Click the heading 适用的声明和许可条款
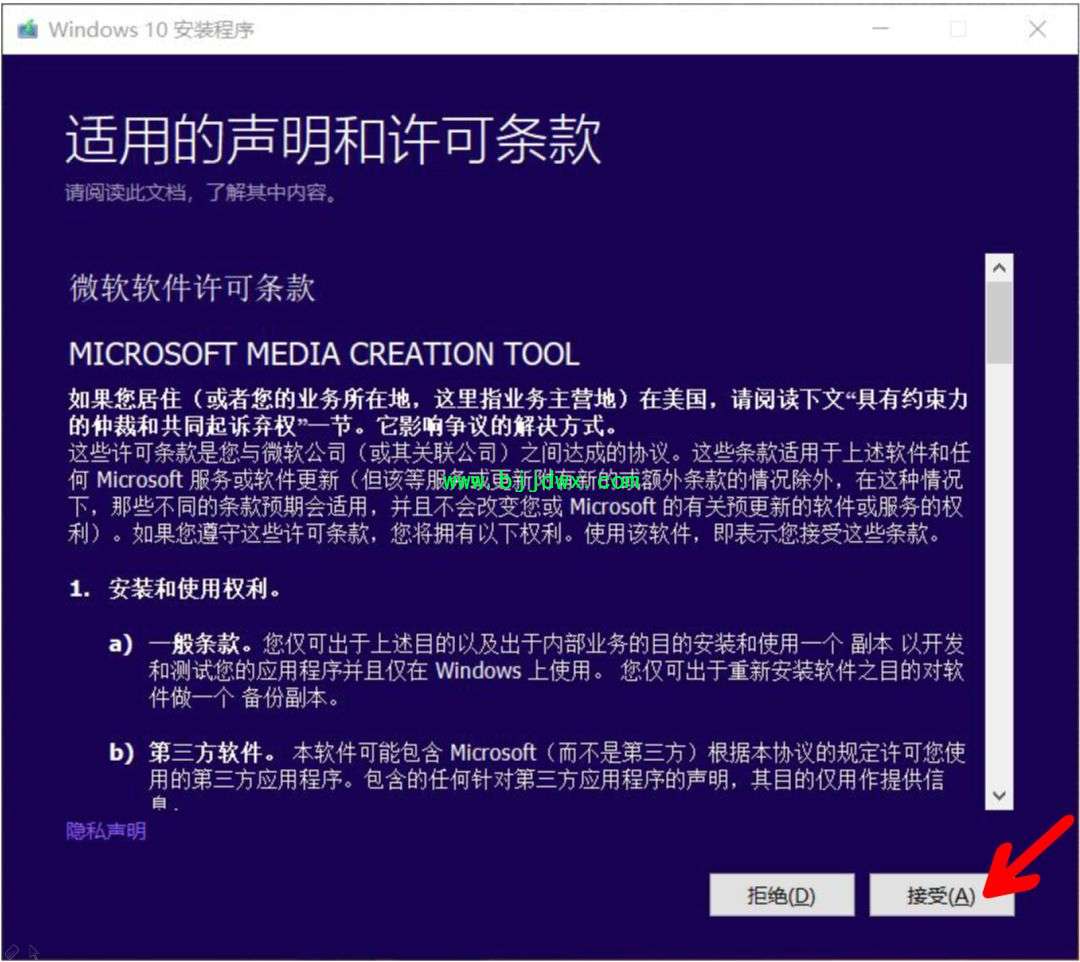The width and height of the screenshot is (1080, 962). [x=333, y=139]
